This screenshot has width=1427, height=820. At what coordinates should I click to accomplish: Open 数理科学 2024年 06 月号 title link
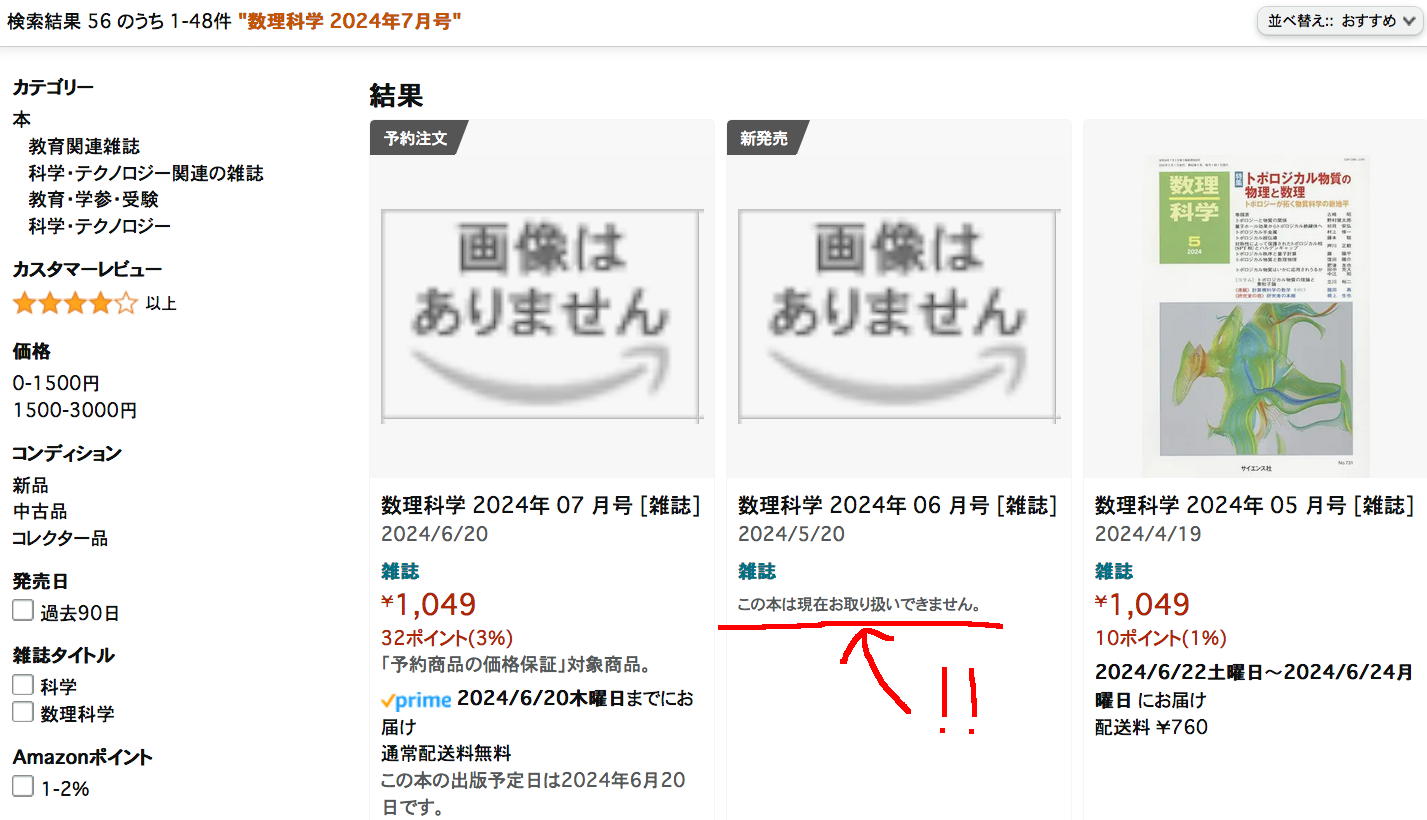(897, 506)
